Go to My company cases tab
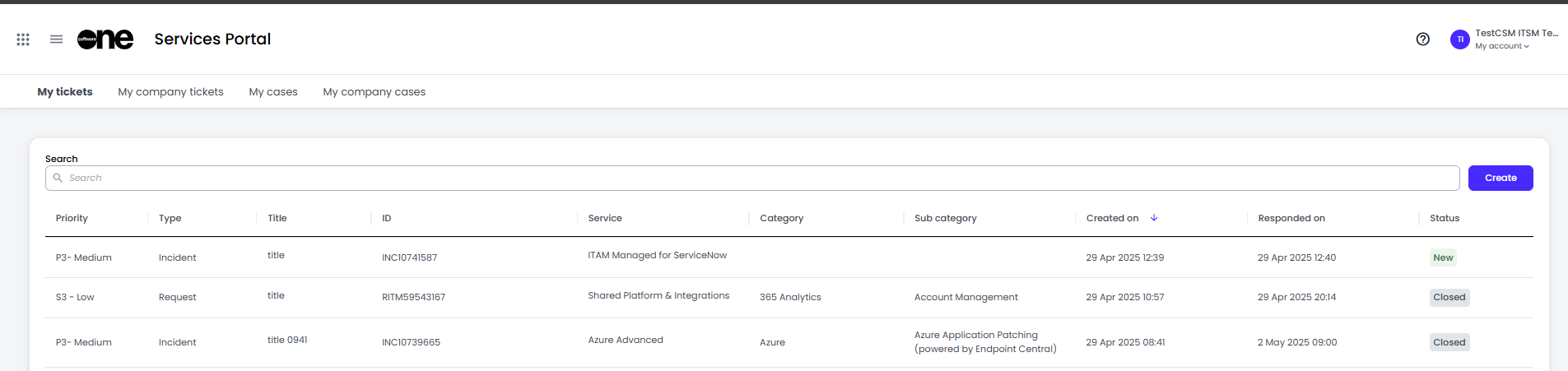 point(374,92)
